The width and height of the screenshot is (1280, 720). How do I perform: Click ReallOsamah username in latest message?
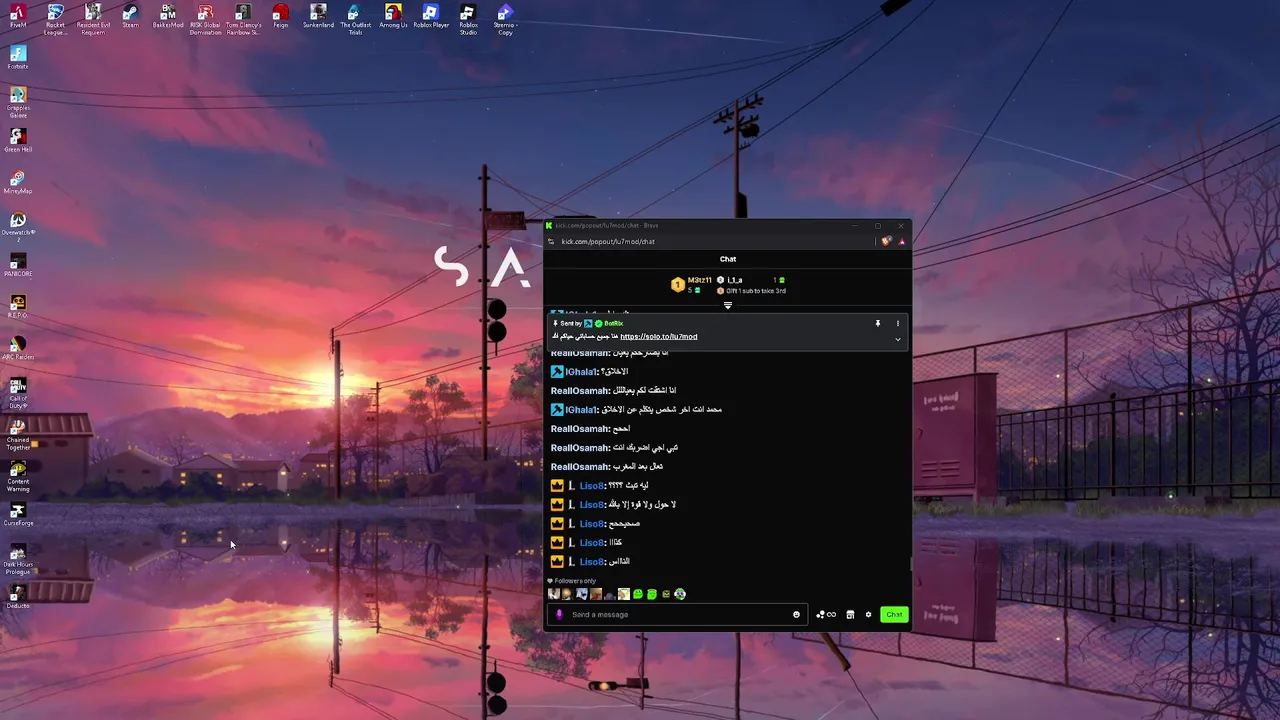tap(580, 467)
